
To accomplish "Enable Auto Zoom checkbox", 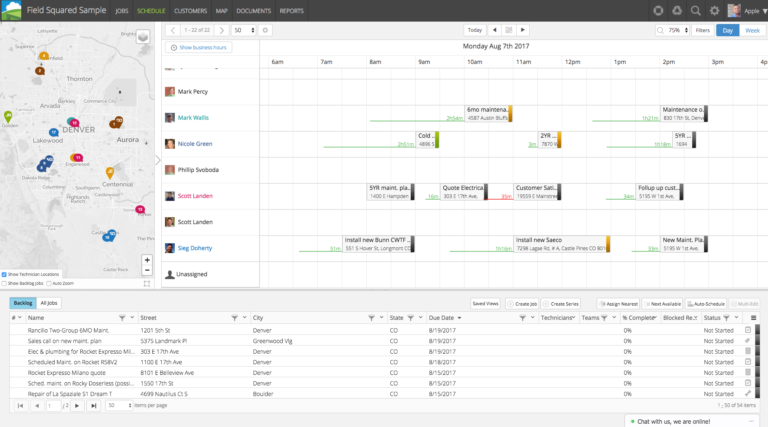I will tap(48, 284).
